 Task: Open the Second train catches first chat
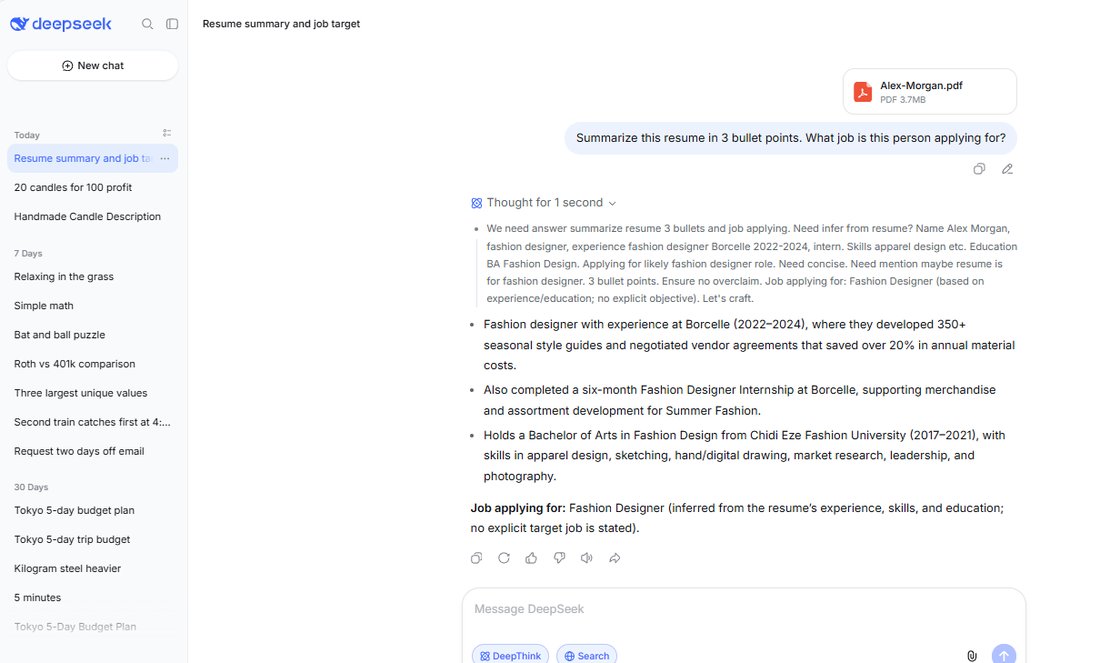(93, 422)
